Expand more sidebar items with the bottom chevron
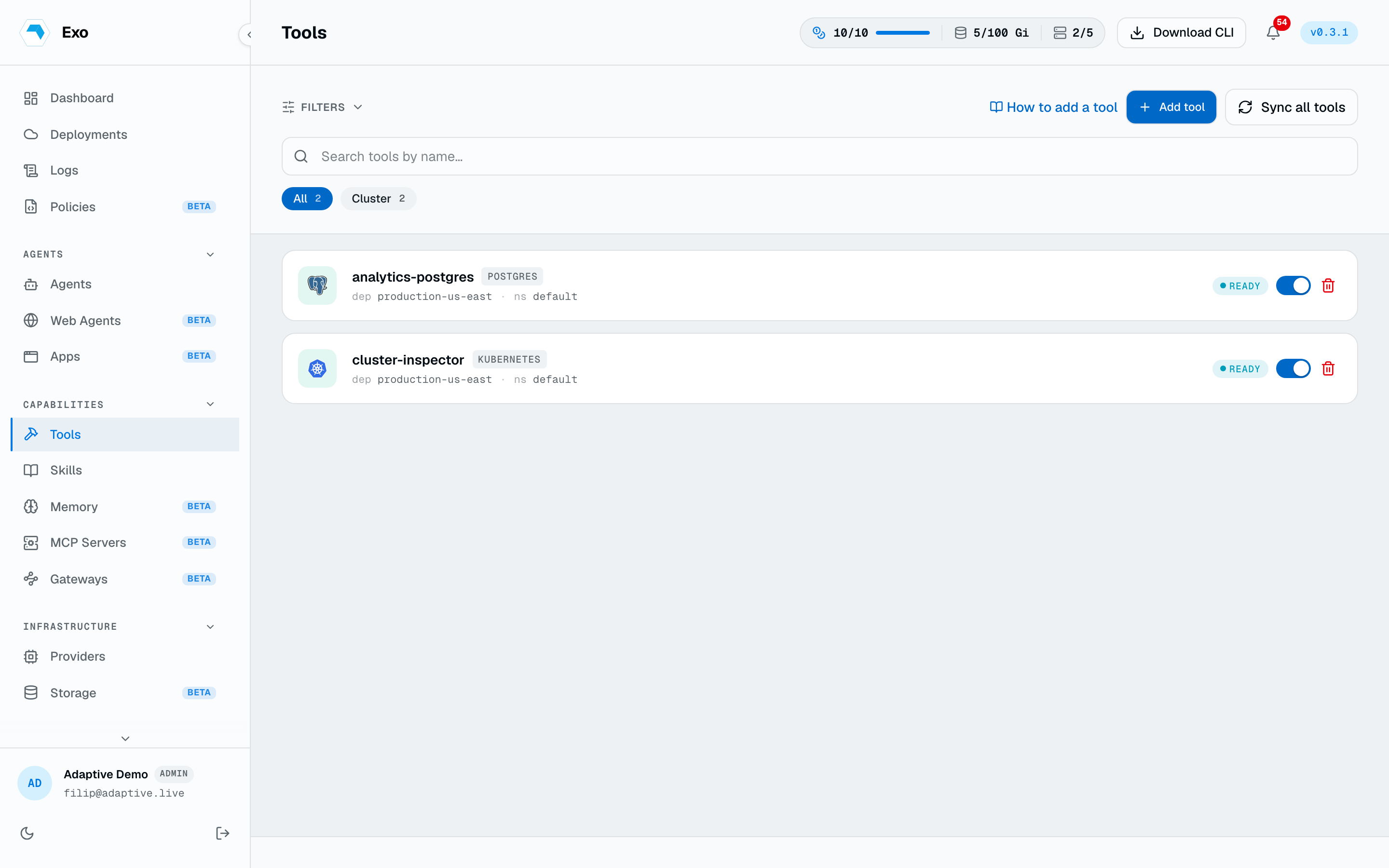 pyautogui.click(x=125, y=738)
